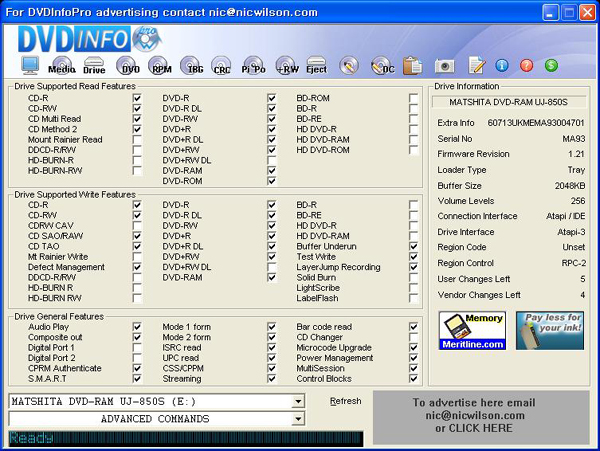This screenshot has width=600, height=451.
Task: Take a screenshot with the camera icon
Action: coord(444,66)
